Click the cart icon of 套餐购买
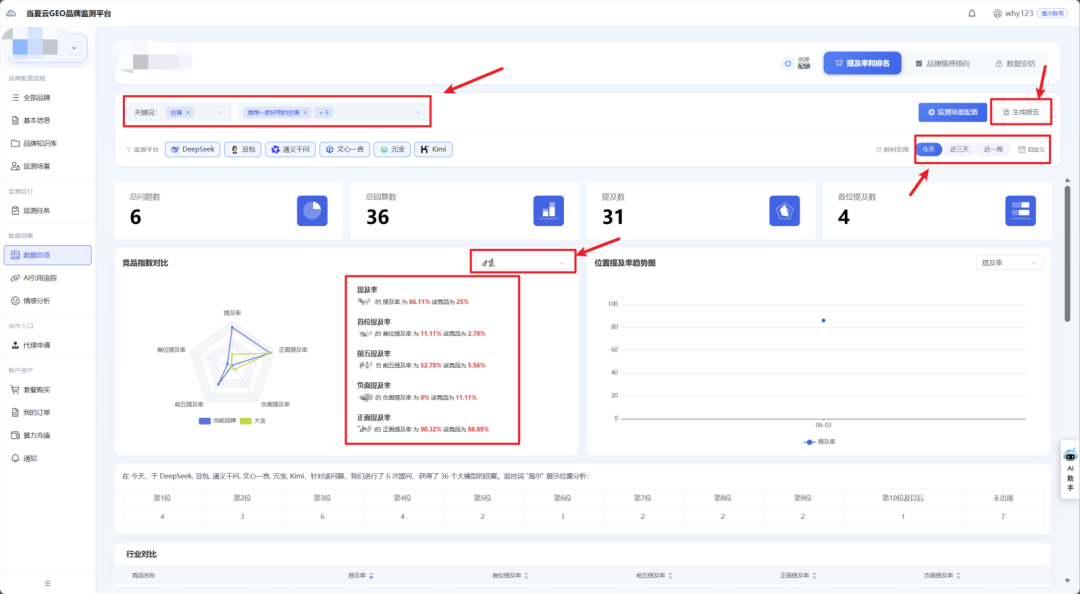The image size is (1080, 594). point(15,390)
